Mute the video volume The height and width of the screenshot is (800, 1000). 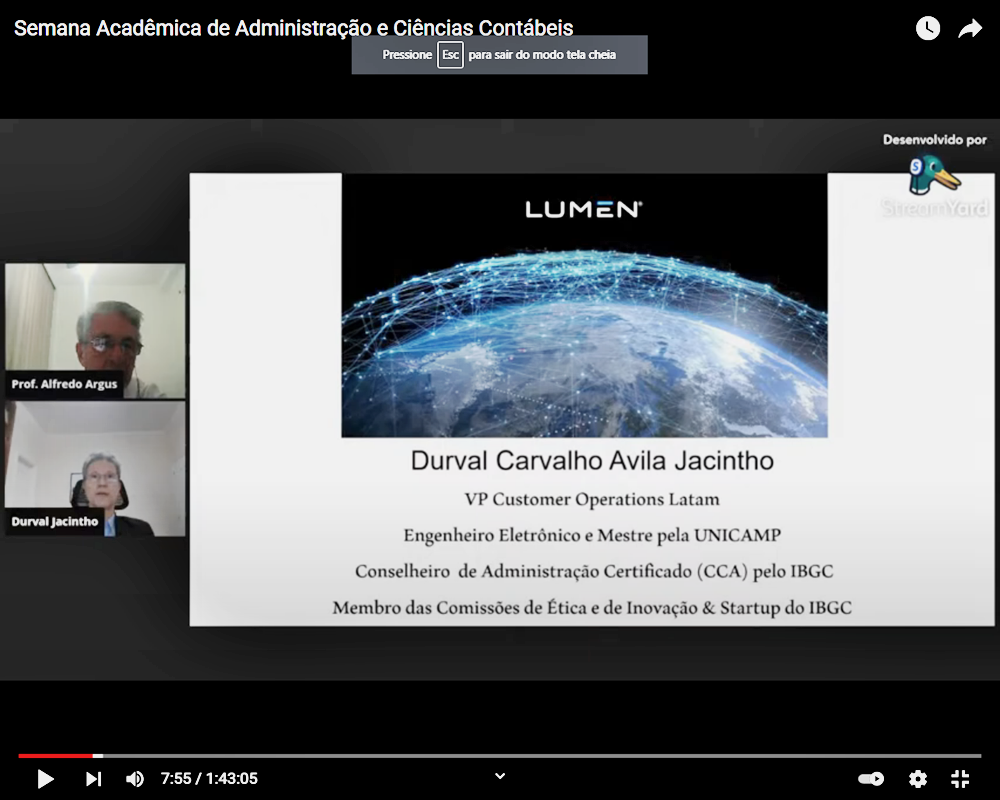pyautogui.click(x=135, y=778)
